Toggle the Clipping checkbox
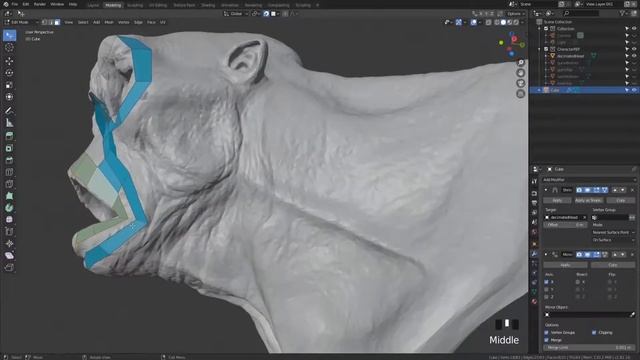Image resolution: width=640 pixels, height=360 pixels. (594, 333)
